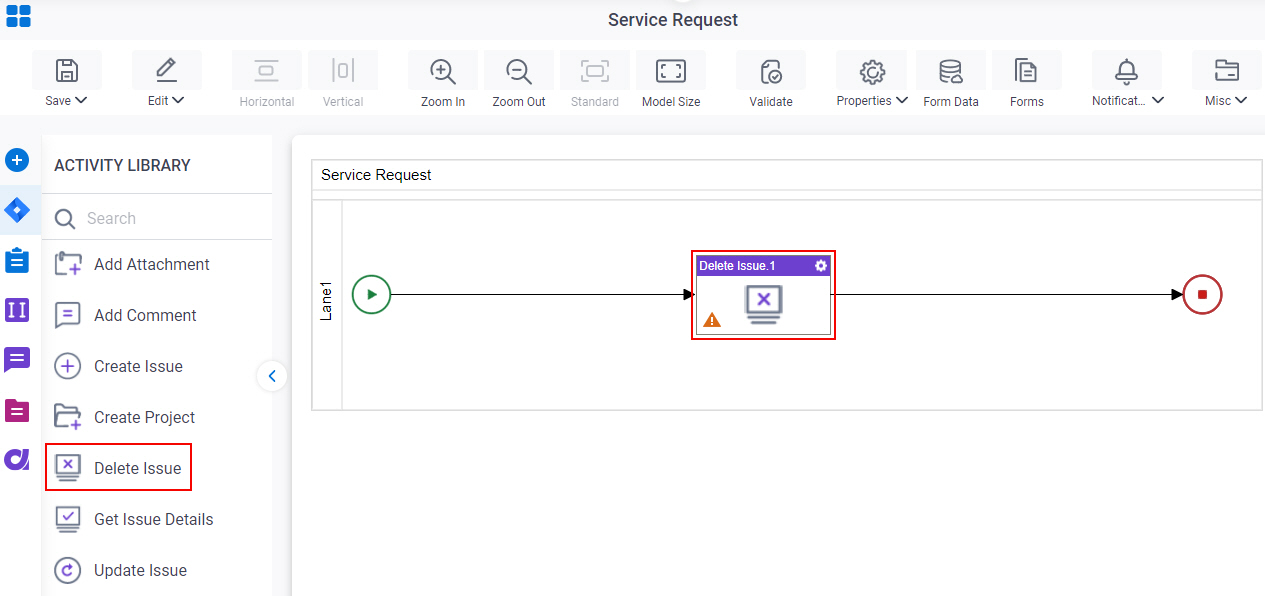
Task: Click the search magnifier icon
Action: 65,219
